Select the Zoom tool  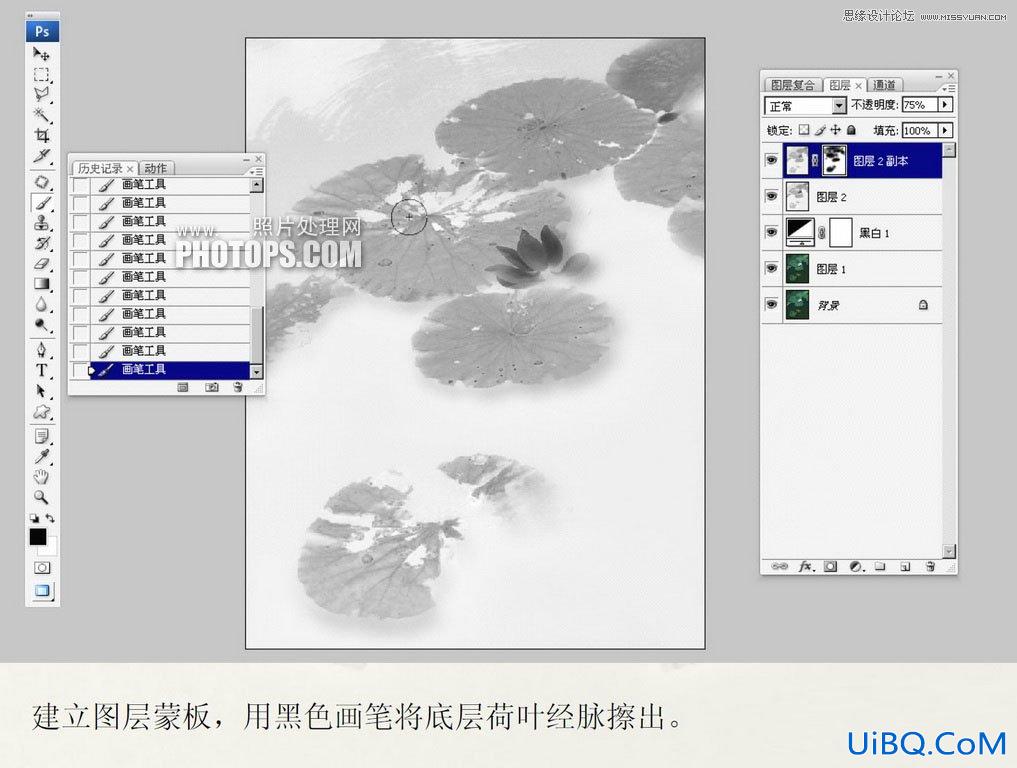pos(42,498)
